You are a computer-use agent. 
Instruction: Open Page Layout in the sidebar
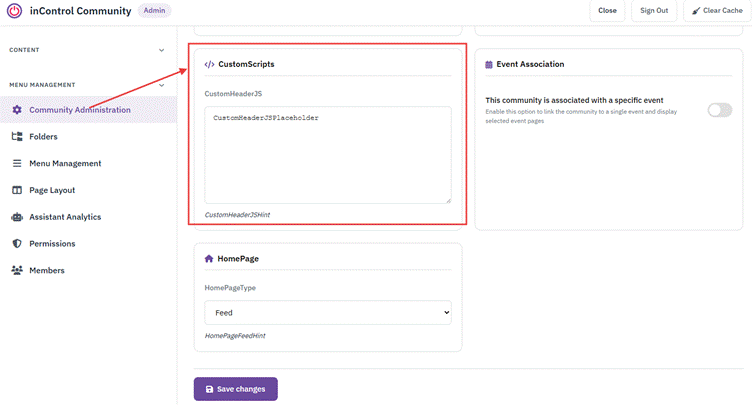(x=88, y=190)
